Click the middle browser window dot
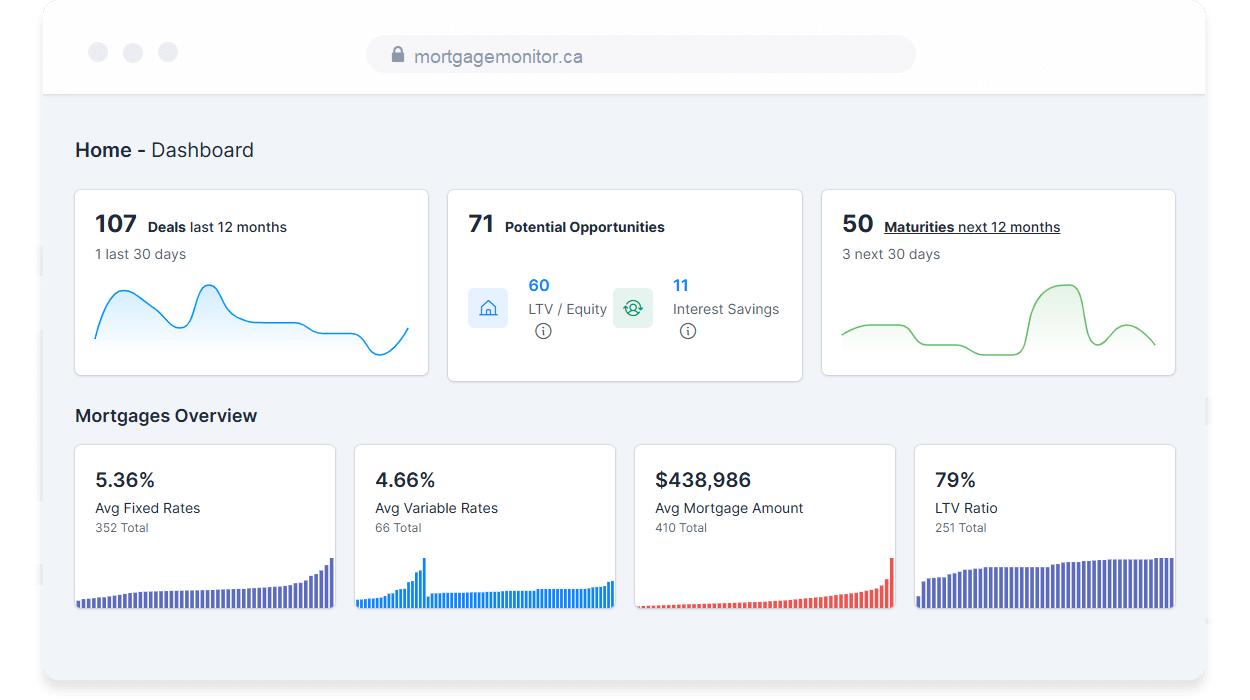 click(133, 52)
